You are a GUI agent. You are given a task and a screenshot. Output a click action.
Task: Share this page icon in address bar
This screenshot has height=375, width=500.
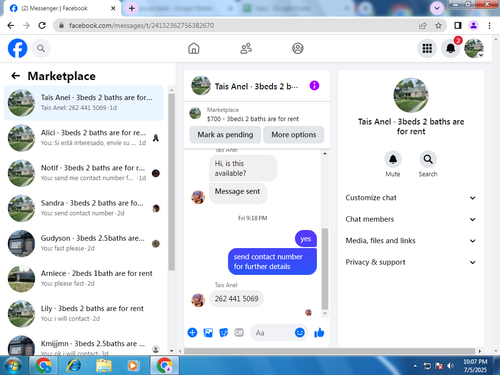(x=423, y=25)
